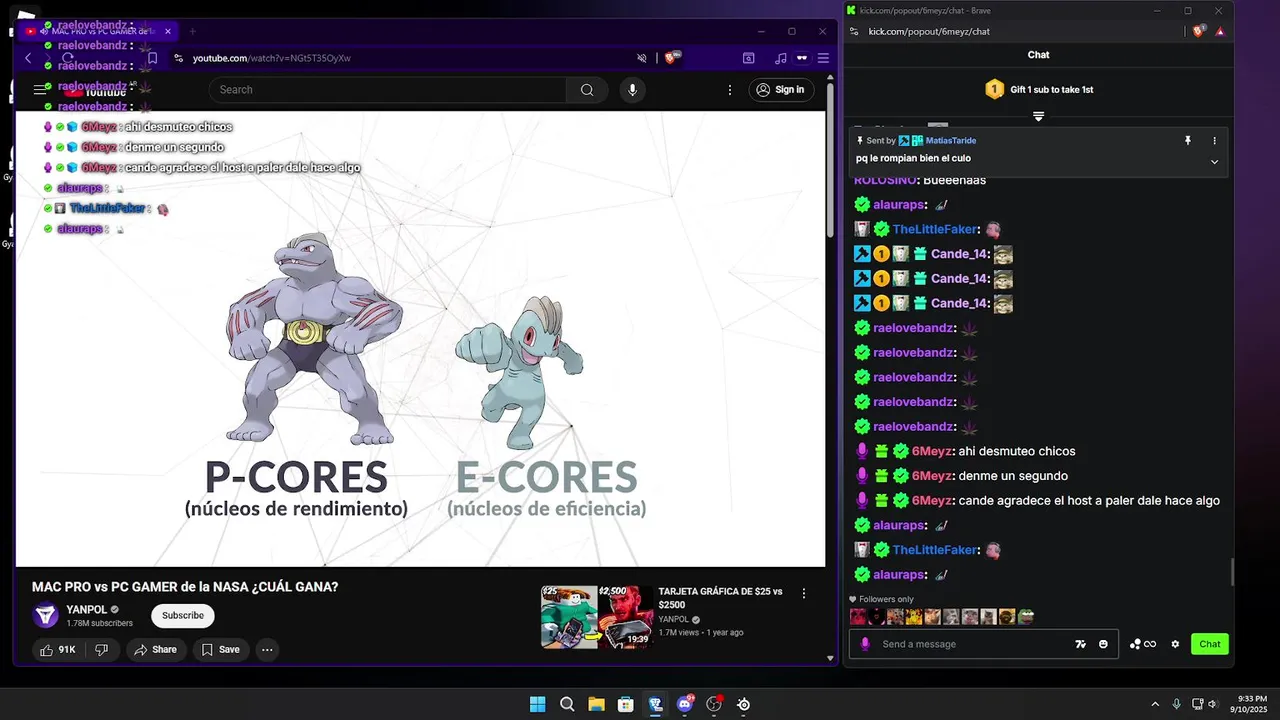Send message with green Chat button
1280x720 pixels.
(1210, 644)
